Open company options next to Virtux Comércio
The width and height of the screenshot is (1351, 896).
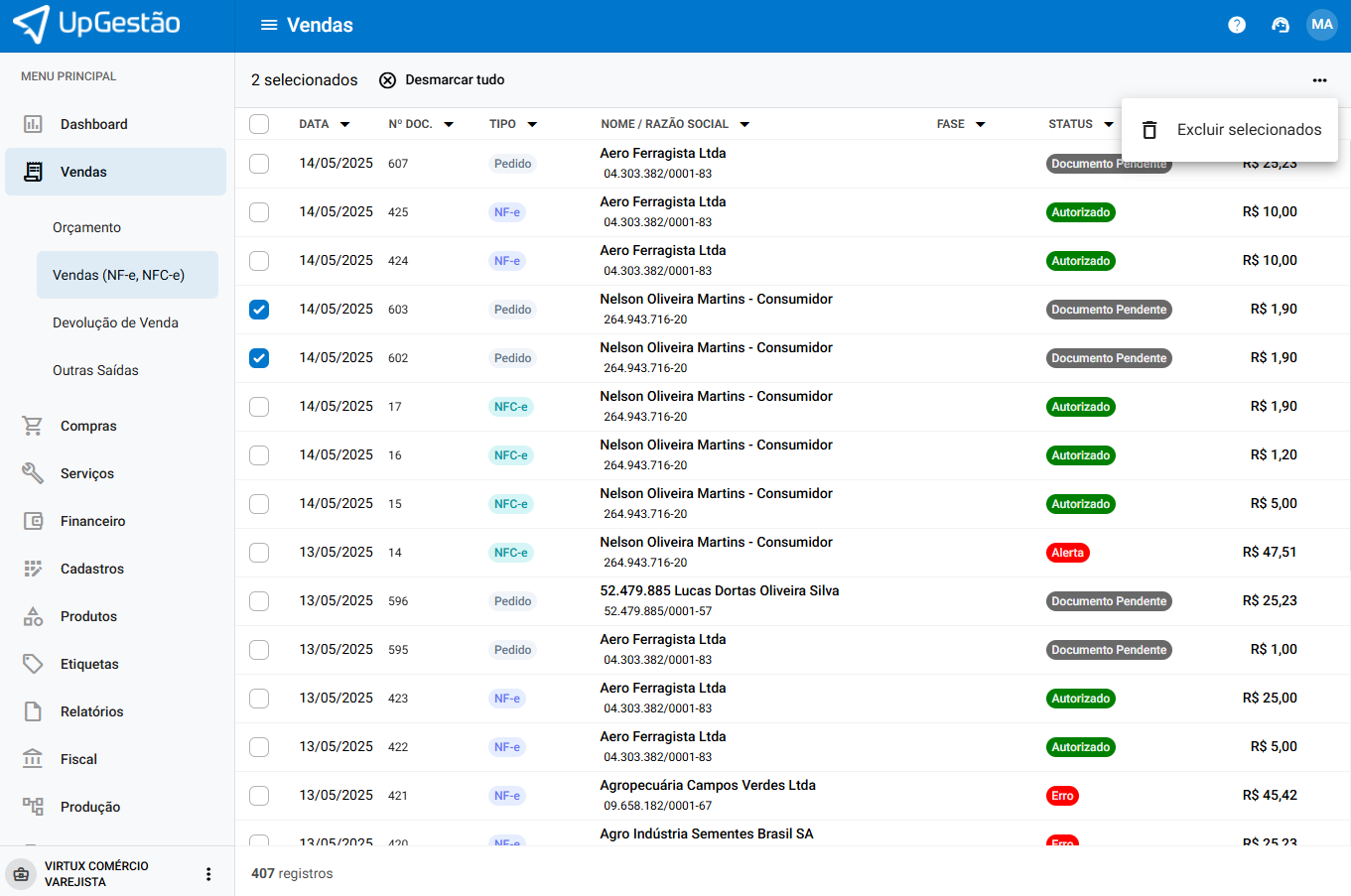point(208,873)
